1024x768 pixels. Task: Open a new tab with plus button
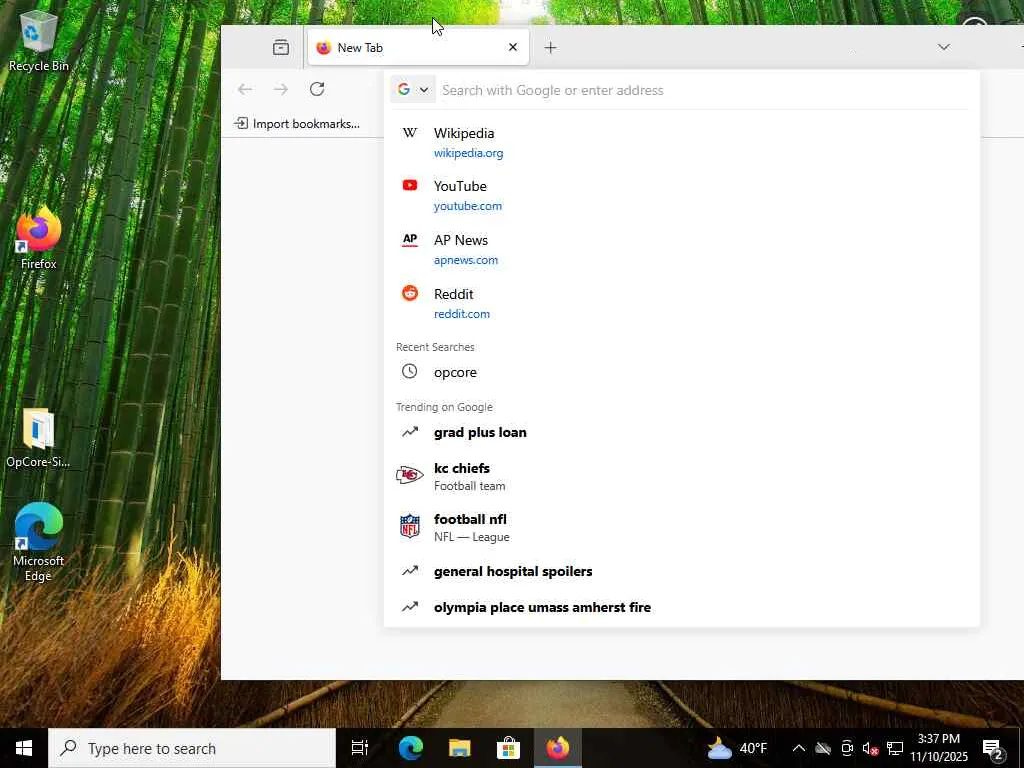(551, 47)
